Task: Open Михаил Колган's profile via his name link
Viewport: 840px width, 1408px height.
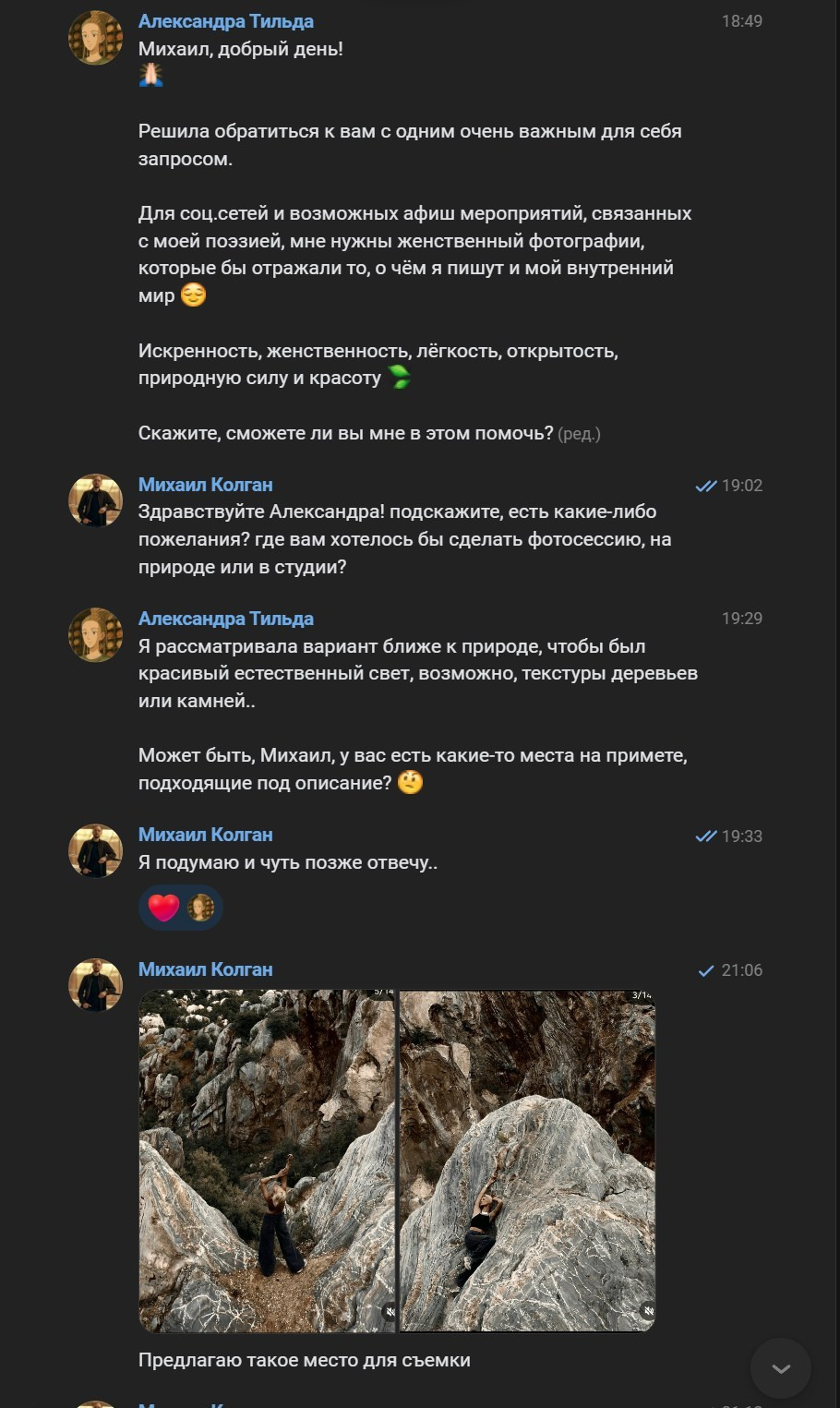Action: 205,484
